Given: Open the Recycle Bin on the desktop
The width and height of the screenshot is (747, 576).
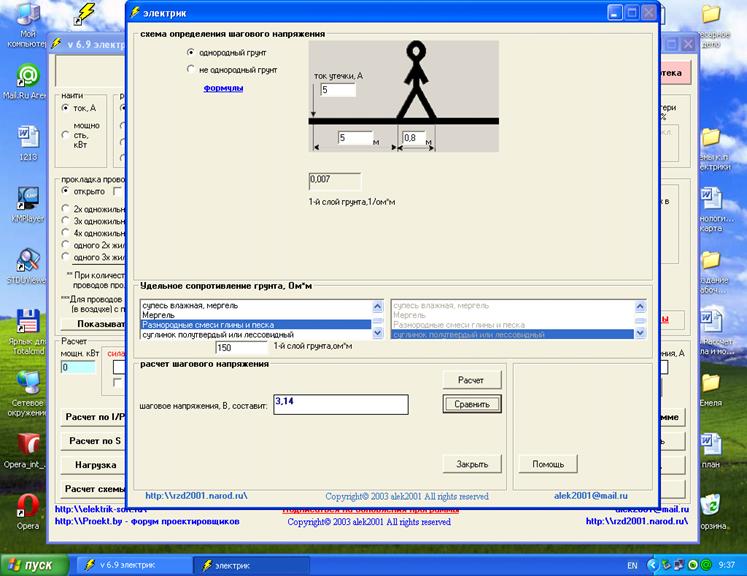Looking at the screenshot, I should pos(711,505).
